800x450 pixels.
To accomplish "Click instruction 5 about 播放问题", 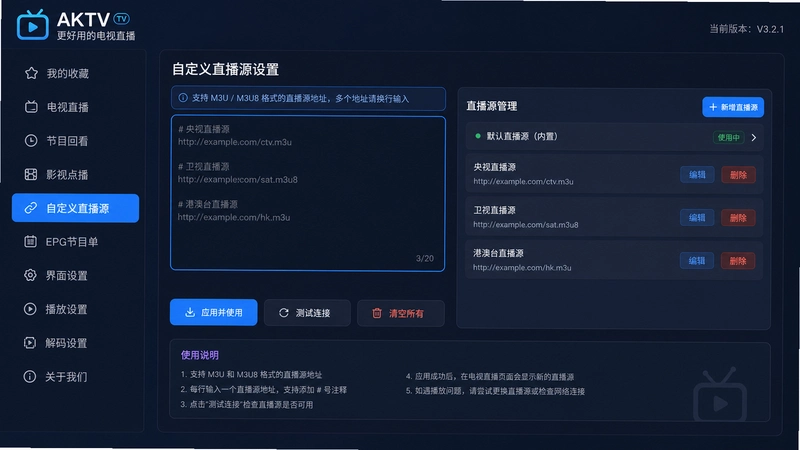I will (495, 391).
